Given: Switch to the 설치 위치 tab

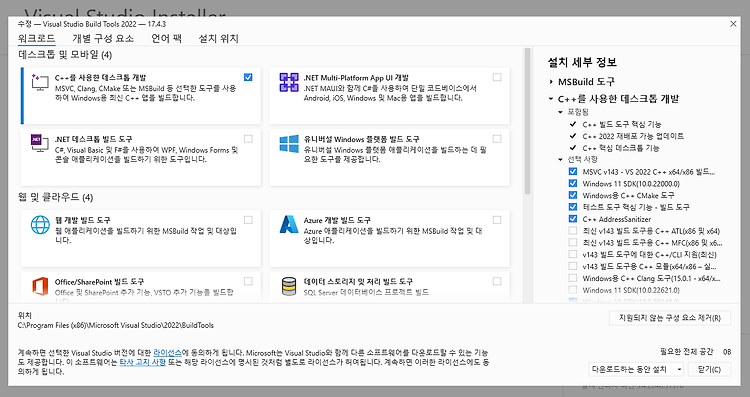Looking at the screenshot, I should click(219, 38).
